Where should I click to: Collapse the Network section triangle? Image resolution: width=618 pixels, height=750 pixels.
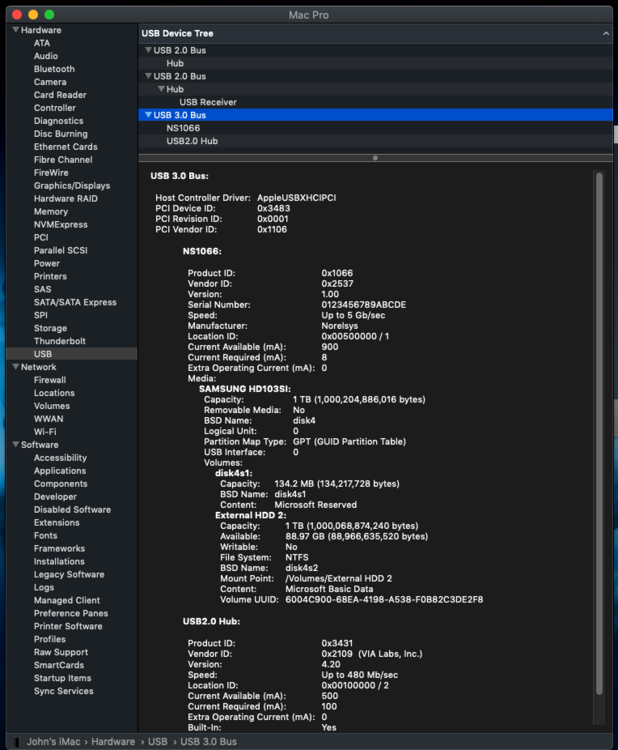[15, 367]
